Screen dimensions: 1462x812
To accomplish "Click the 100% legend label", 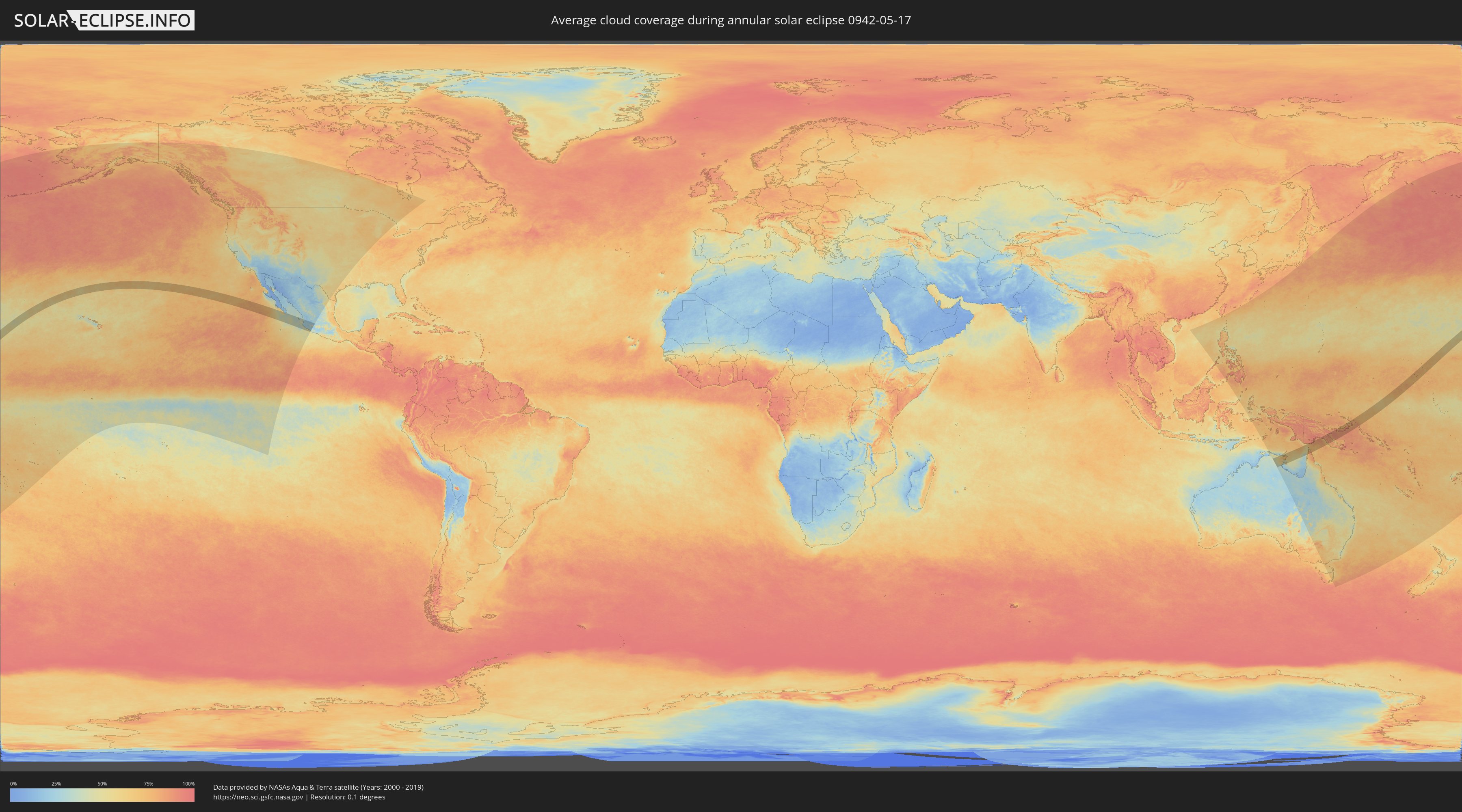I will pos(188,784).
